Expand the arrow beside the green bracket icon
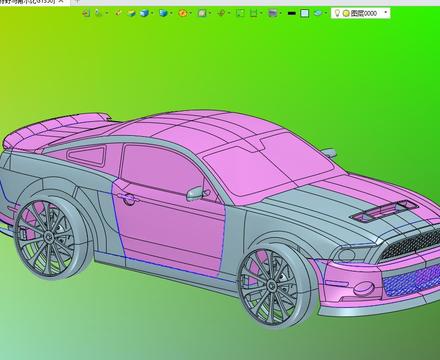 click(261, 13)
